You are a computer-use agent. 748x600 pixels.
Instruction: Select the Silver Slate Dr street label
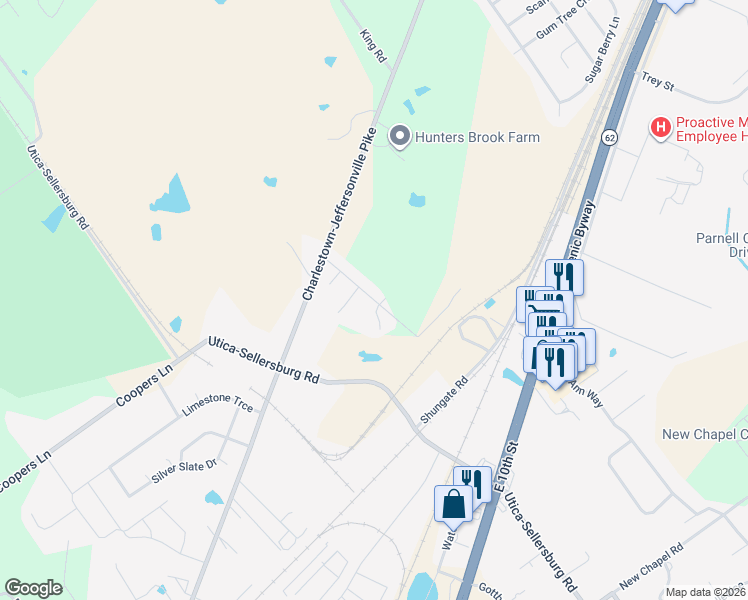[184, 471]
